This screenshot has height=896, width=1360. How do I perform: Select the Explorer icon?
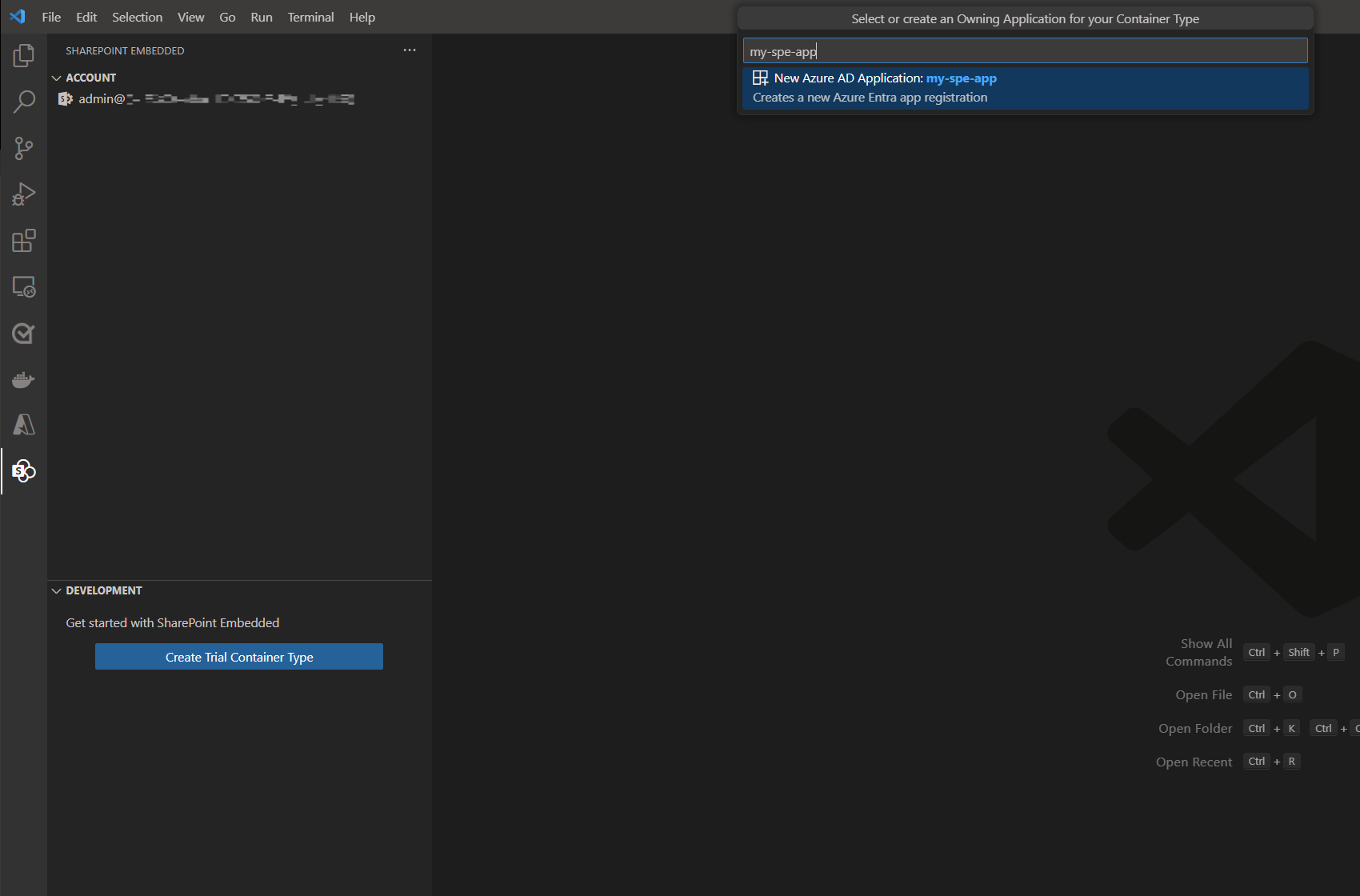click(x=23, y=55)
